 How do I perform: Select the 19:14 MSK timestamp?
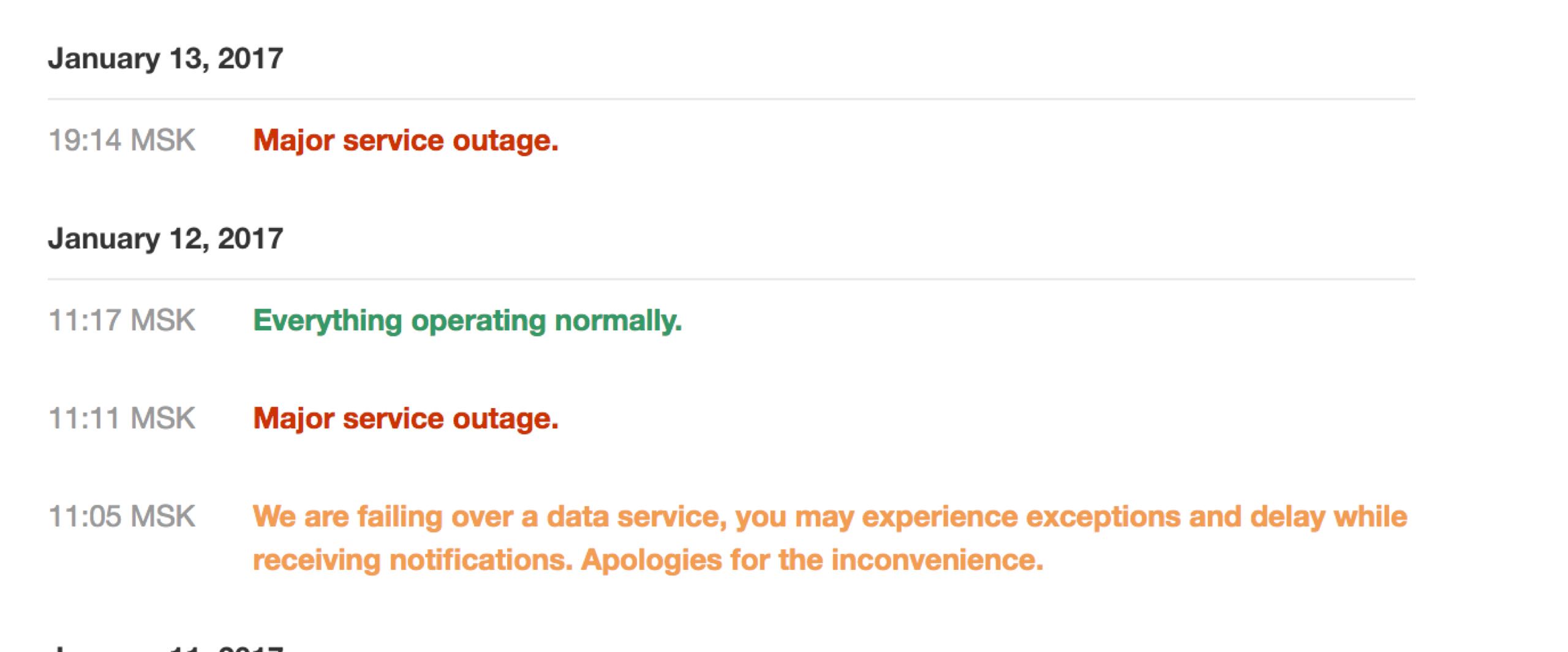(x=121, y=140)
